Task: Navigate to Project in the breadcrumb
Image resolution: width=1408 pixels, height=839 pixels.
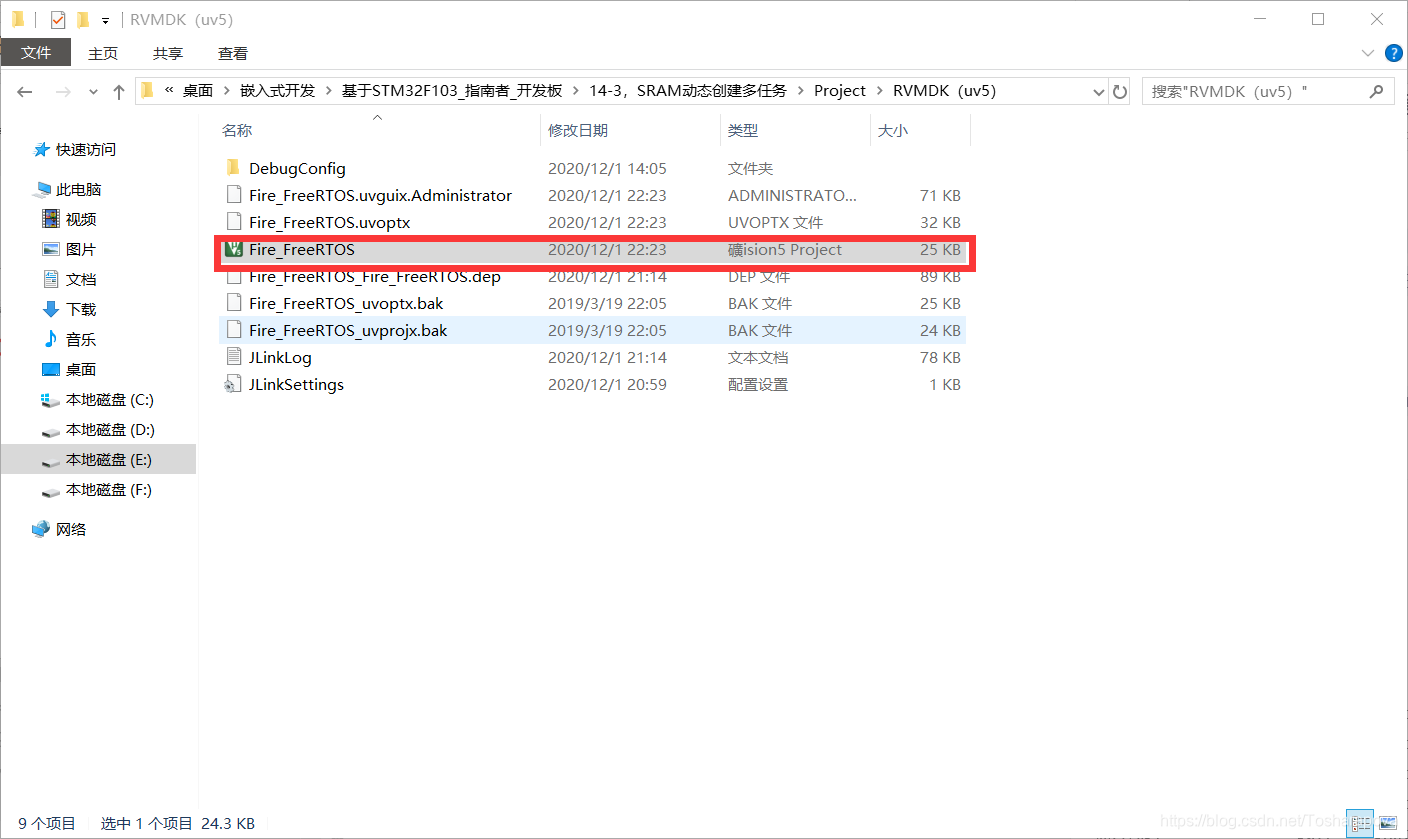Action: (840, 91)
